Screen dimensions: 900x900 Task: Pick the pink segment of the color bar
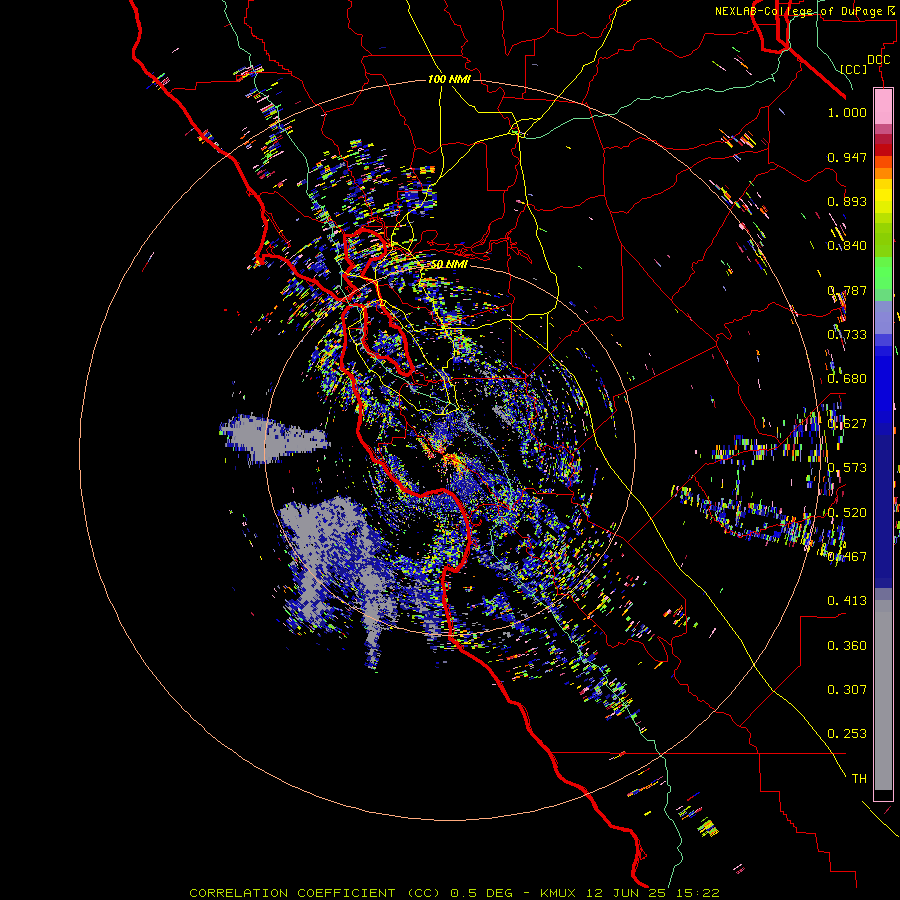tap(883, 106)
